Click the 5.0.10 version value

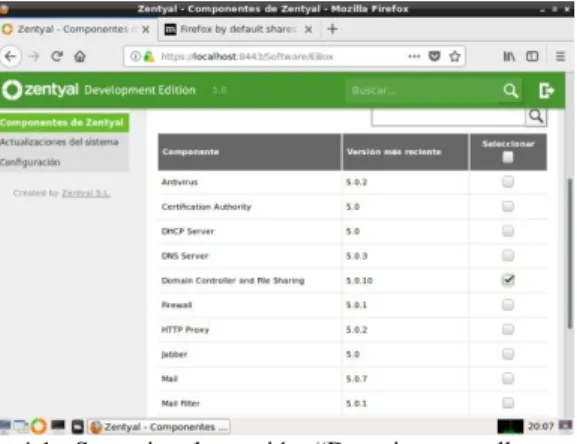tap(359, 281)
